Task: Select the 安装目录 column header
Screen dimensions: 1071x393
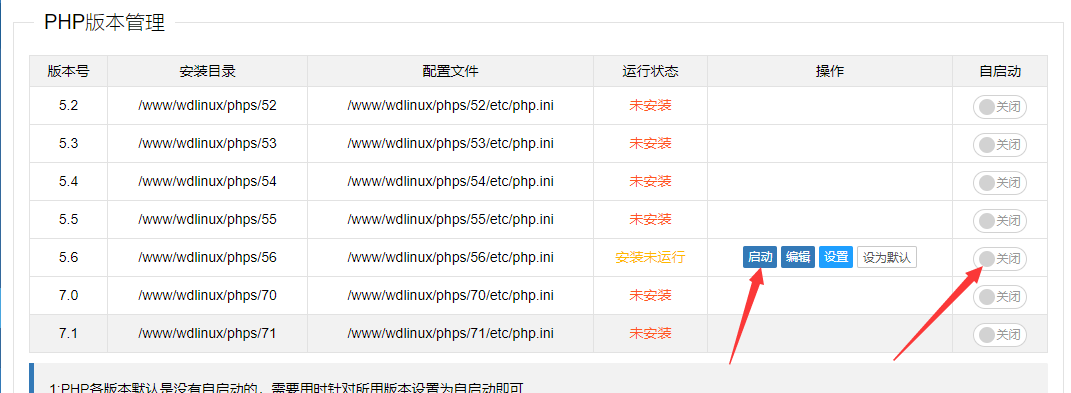Action: (208, 71)
